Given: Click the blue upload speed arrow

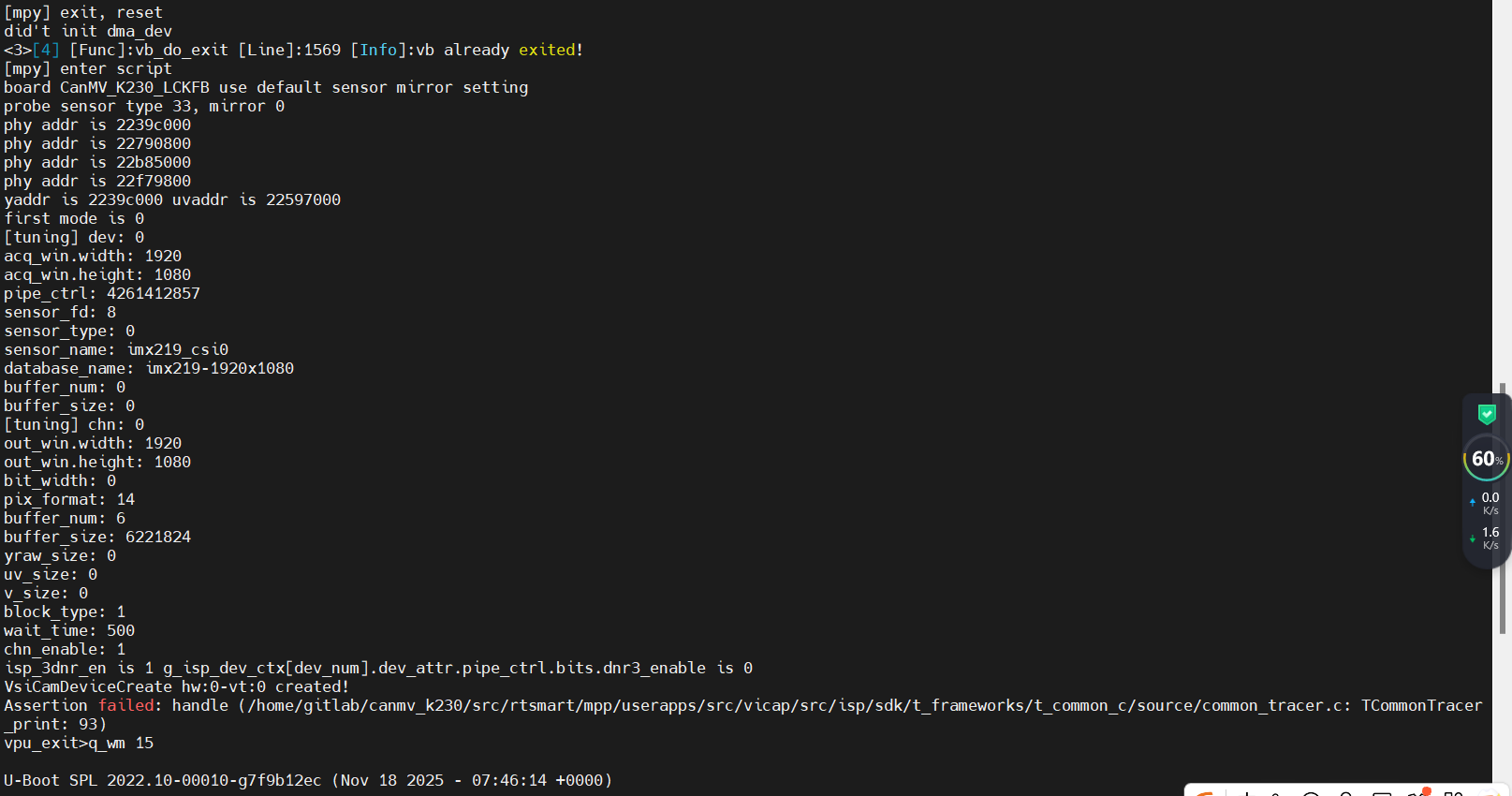Looking at the screenshot, I should (1473, 503).
